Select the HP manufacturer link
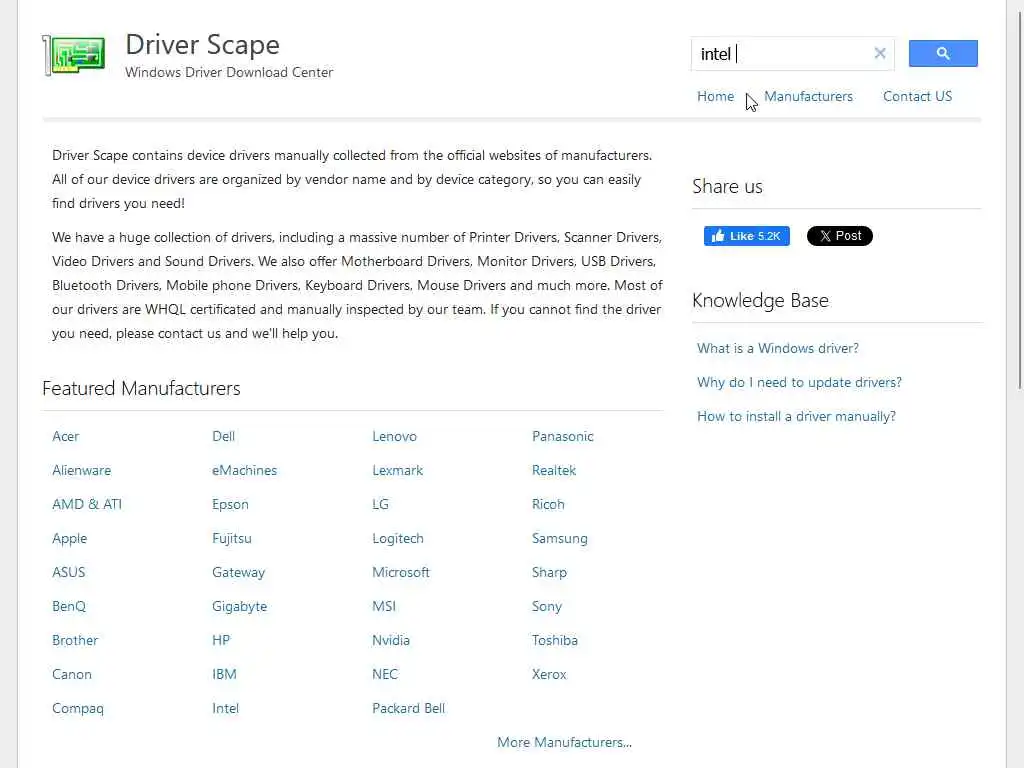The width and height of the screenshot is (1024, 768). tap(221, 640)
